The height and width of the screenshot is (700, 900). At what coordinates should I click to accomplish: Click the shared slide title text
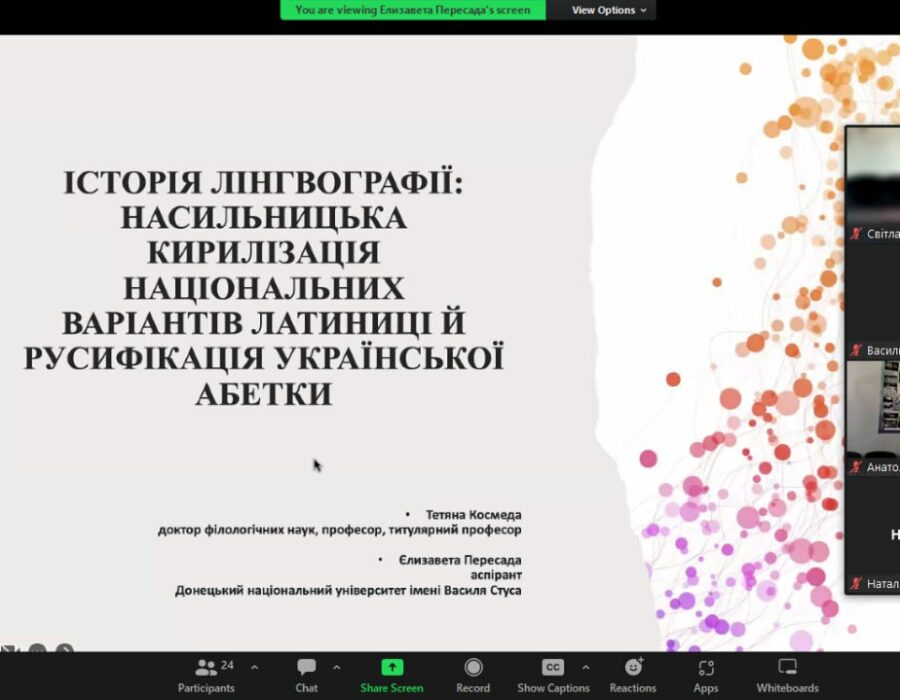tap(264, 288)
